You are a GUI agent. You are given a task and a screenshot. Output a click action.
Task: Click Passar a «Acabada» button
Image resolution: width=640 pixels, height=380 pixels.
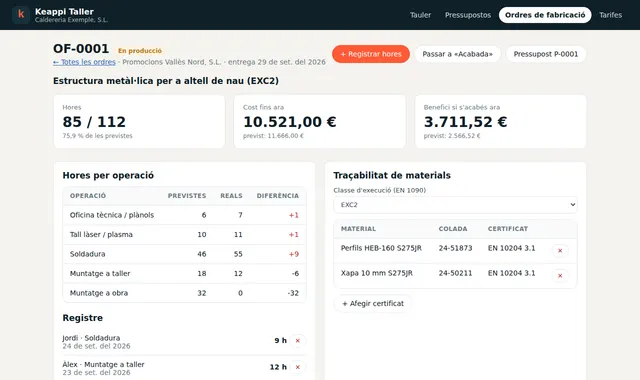pos(458,54)
